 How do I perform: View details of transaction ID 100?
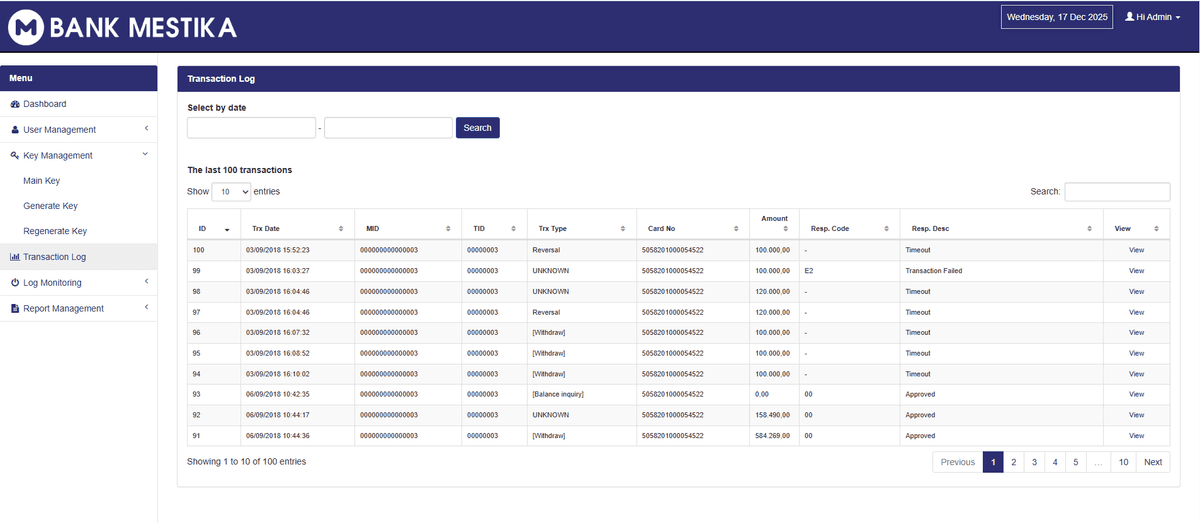point(1136,250)
